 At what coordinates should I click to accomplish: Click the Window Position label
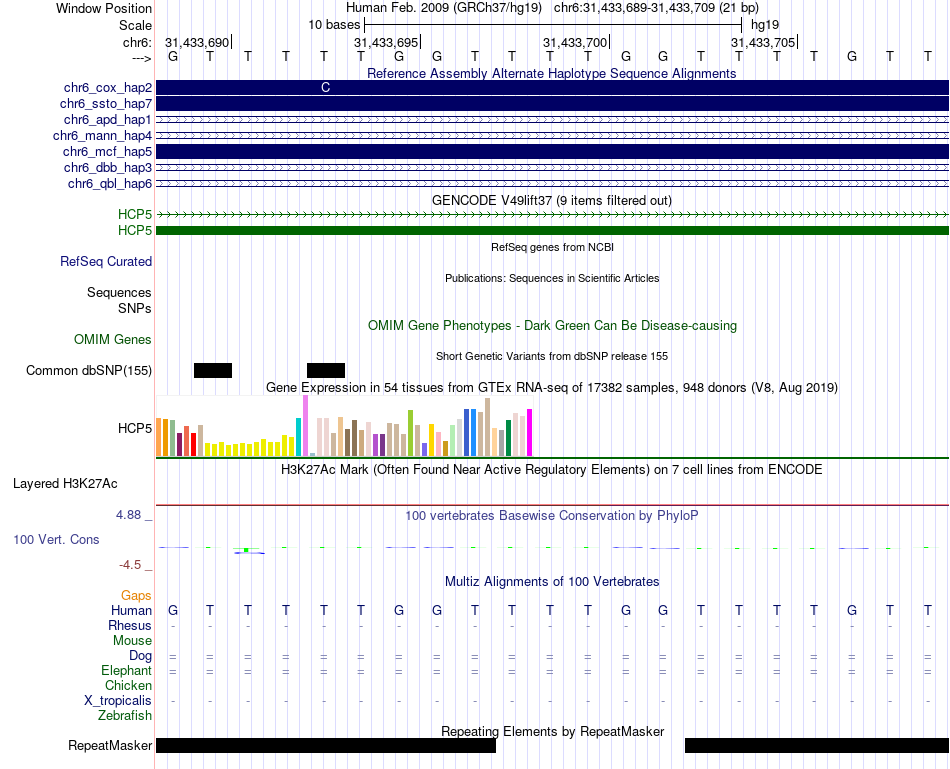point(104,8)
